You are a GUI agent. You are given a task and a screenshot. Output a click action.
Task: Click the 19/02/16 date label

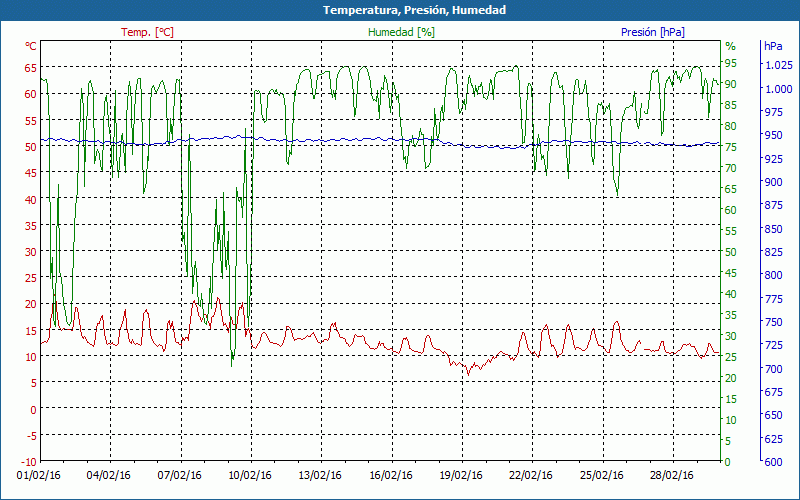tap(461, 476)
